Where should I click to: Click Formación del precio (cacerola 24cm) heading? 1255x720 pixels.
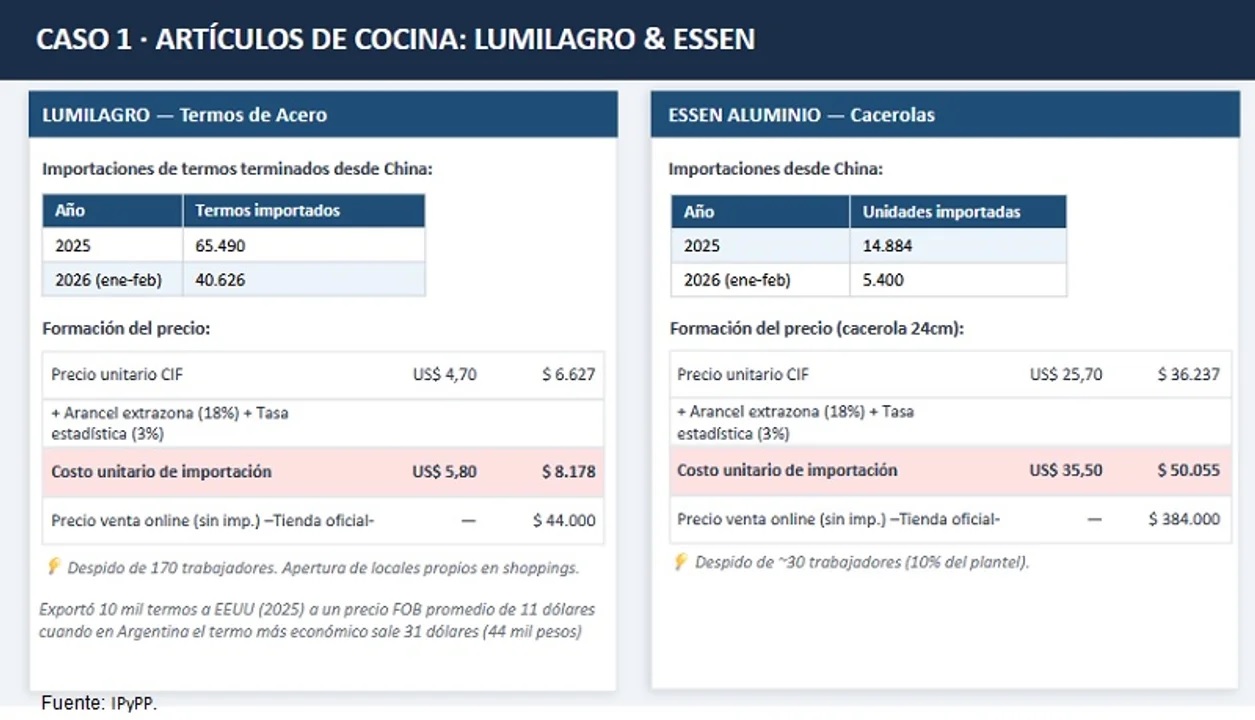click(x=816, y=329)
